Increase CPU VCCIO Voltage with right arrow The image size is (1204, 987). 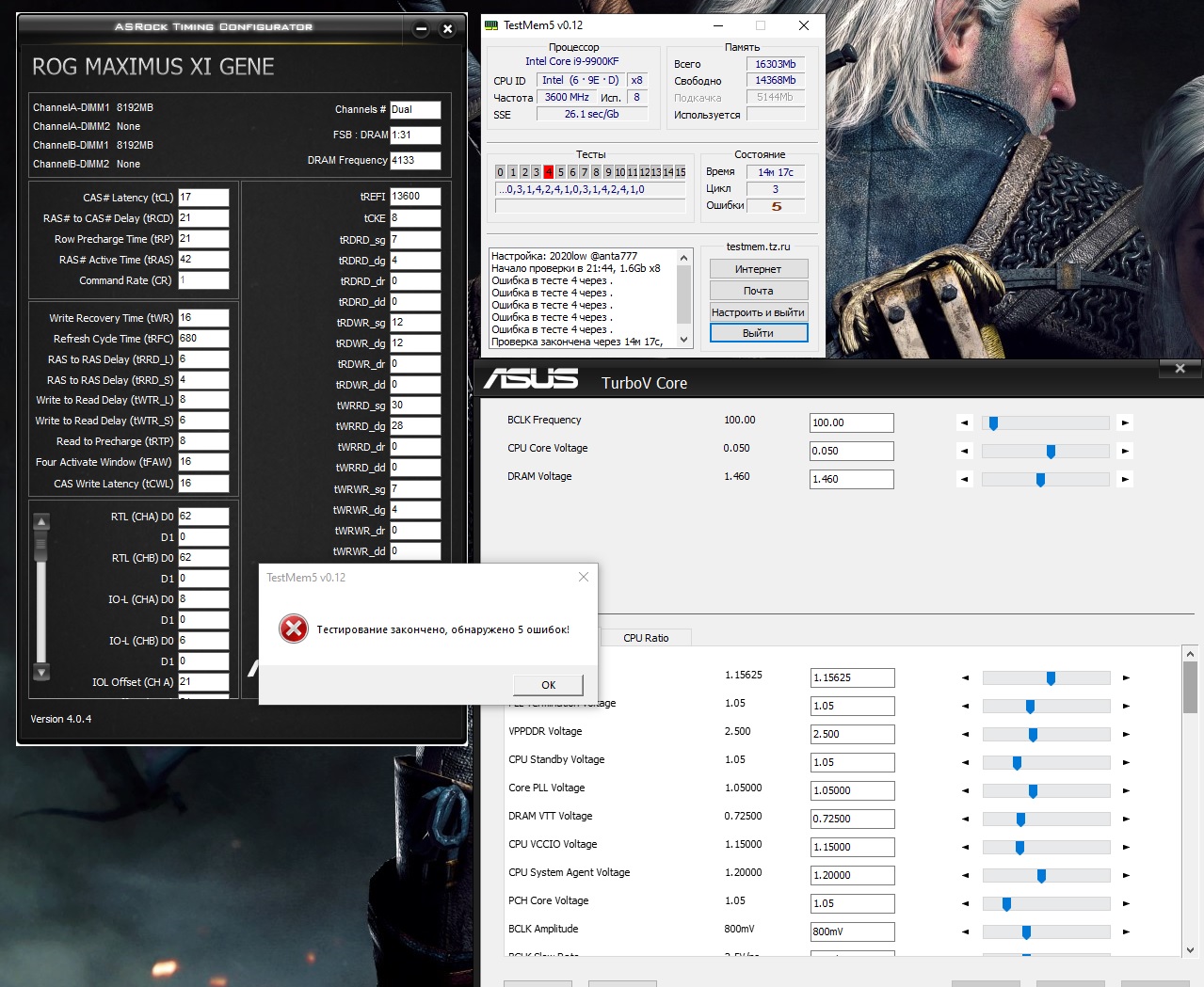click(1126, 847)
